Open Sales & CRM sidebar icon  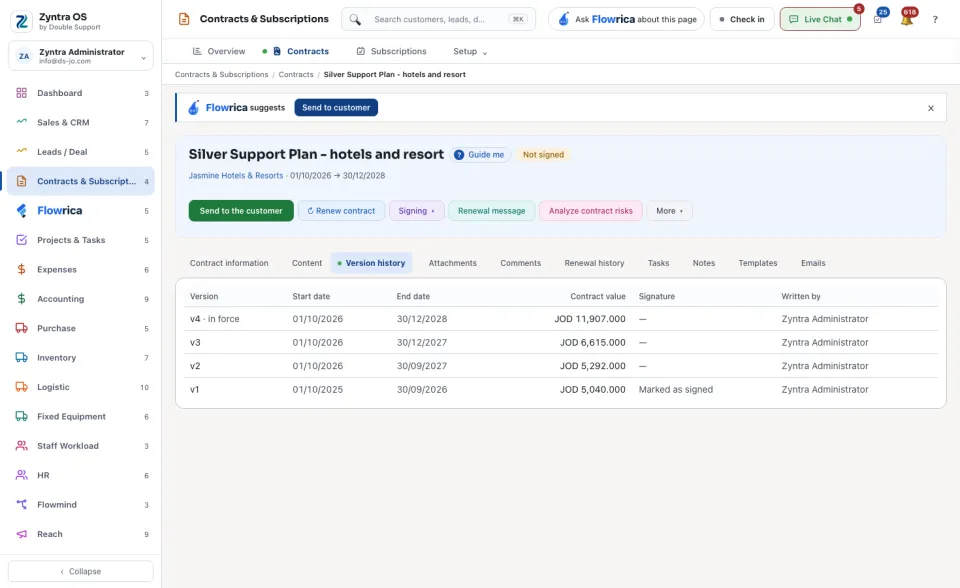21,122
